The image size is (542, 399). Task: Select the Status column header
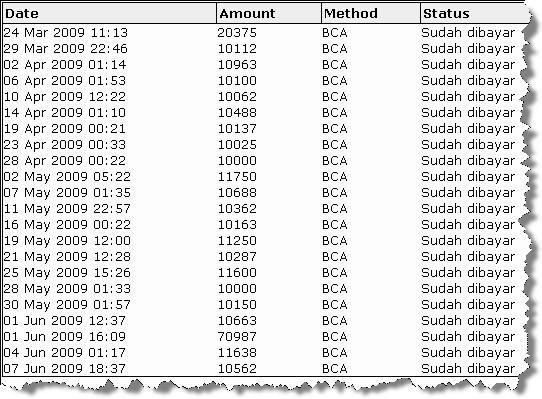[x=474, y=13]
